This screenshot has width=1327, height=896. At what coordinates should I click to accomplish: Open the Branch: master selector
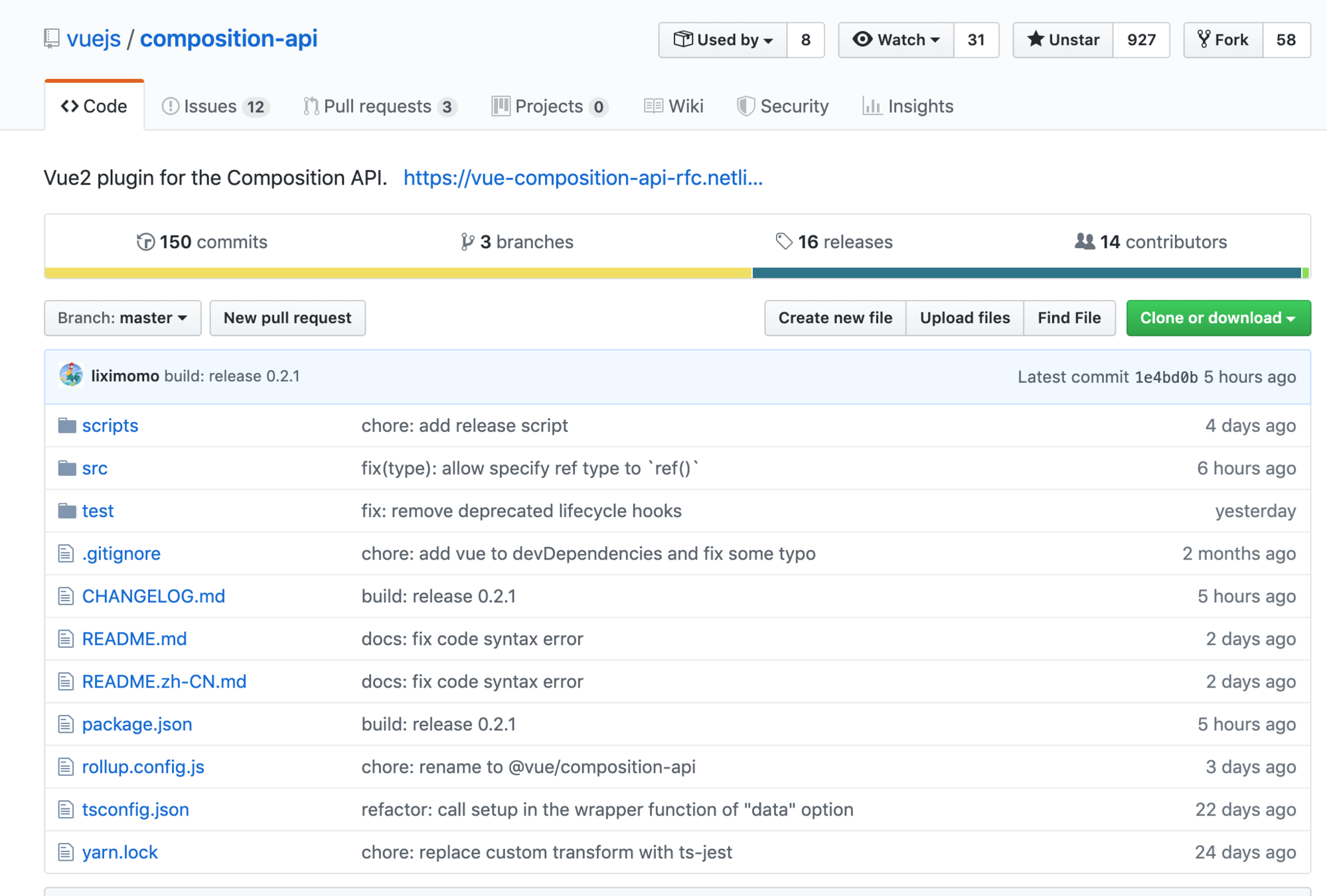[x=123, y=318]
